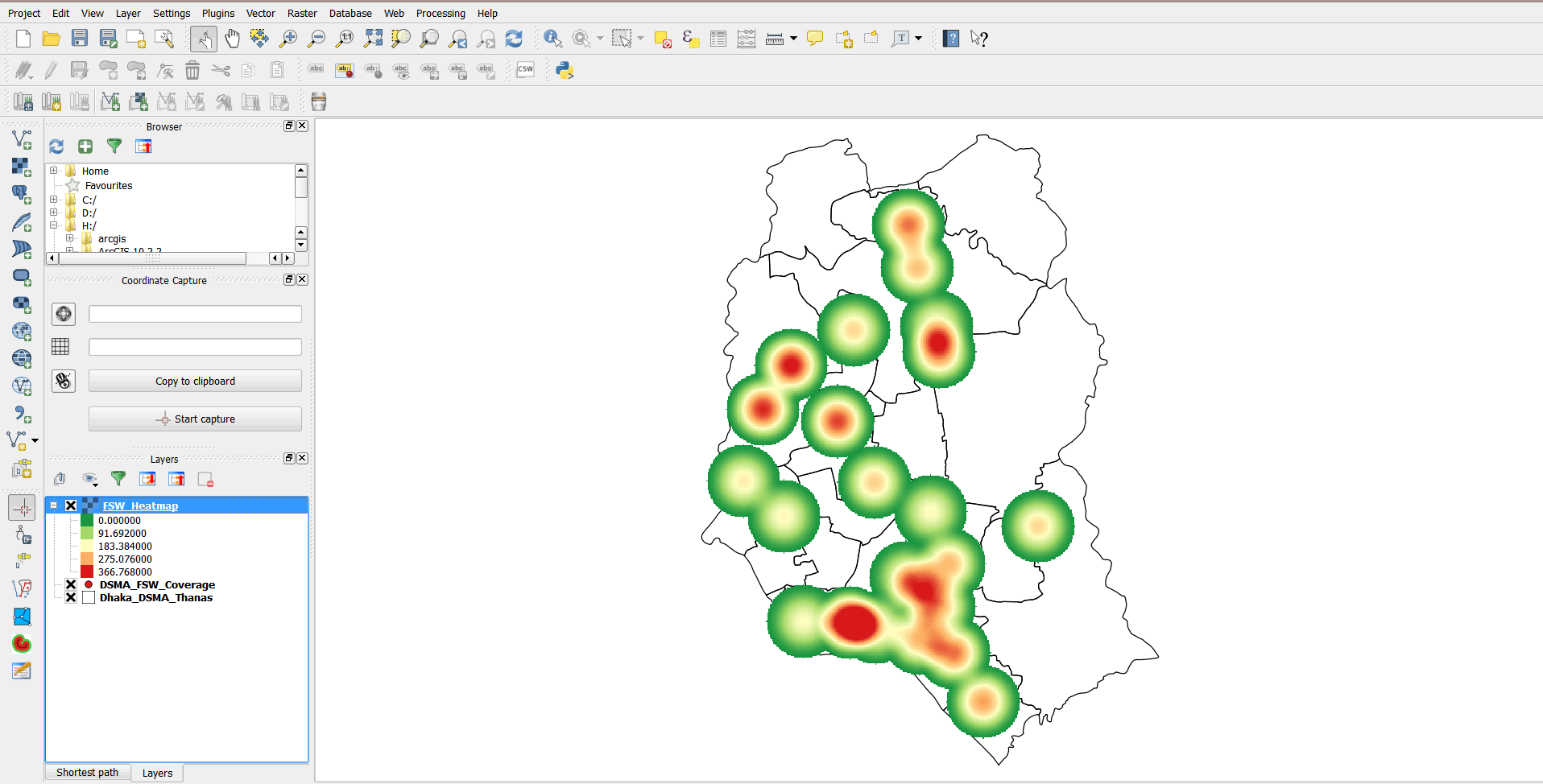Click the Add Selected Layers plus icon in Browser
1543x784 pixels.
(x=85, y=146)
